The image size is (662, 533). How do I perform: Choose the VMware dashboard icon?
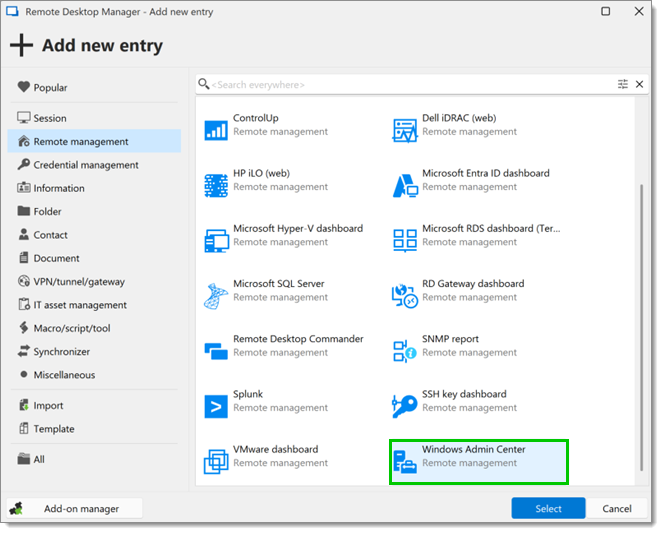coord(216,462)
